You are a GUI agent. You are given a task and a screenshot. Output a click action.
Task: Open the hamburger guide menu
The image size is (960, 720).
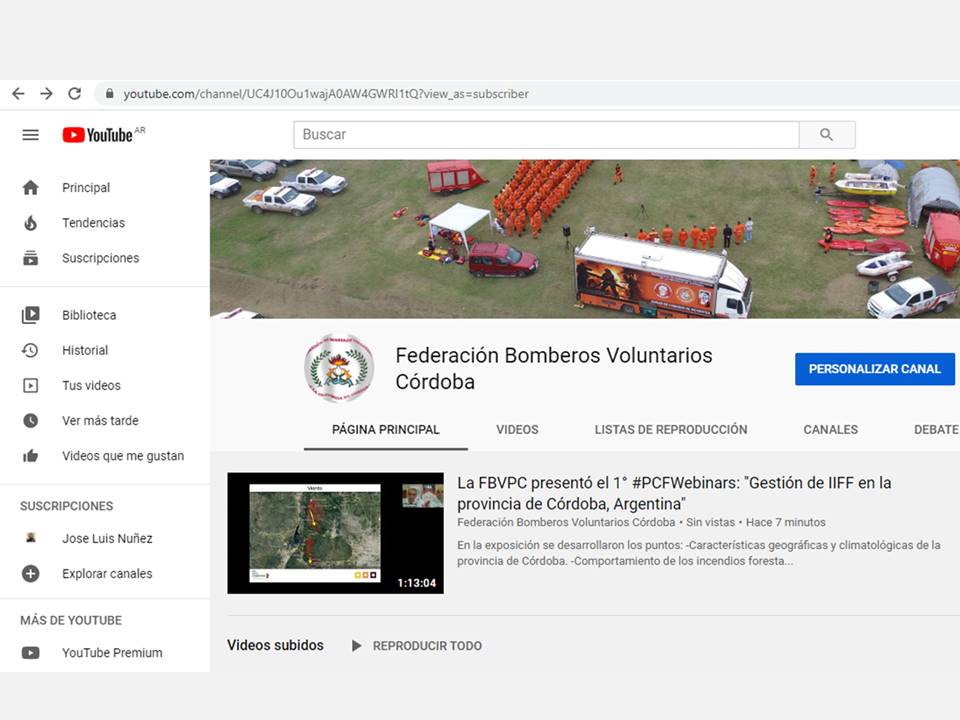point(31,135)
